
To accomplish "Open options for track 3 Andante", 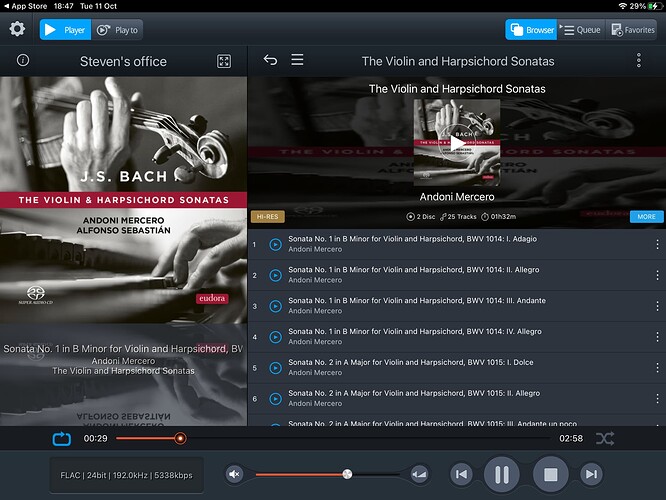I will click(657, 306).
